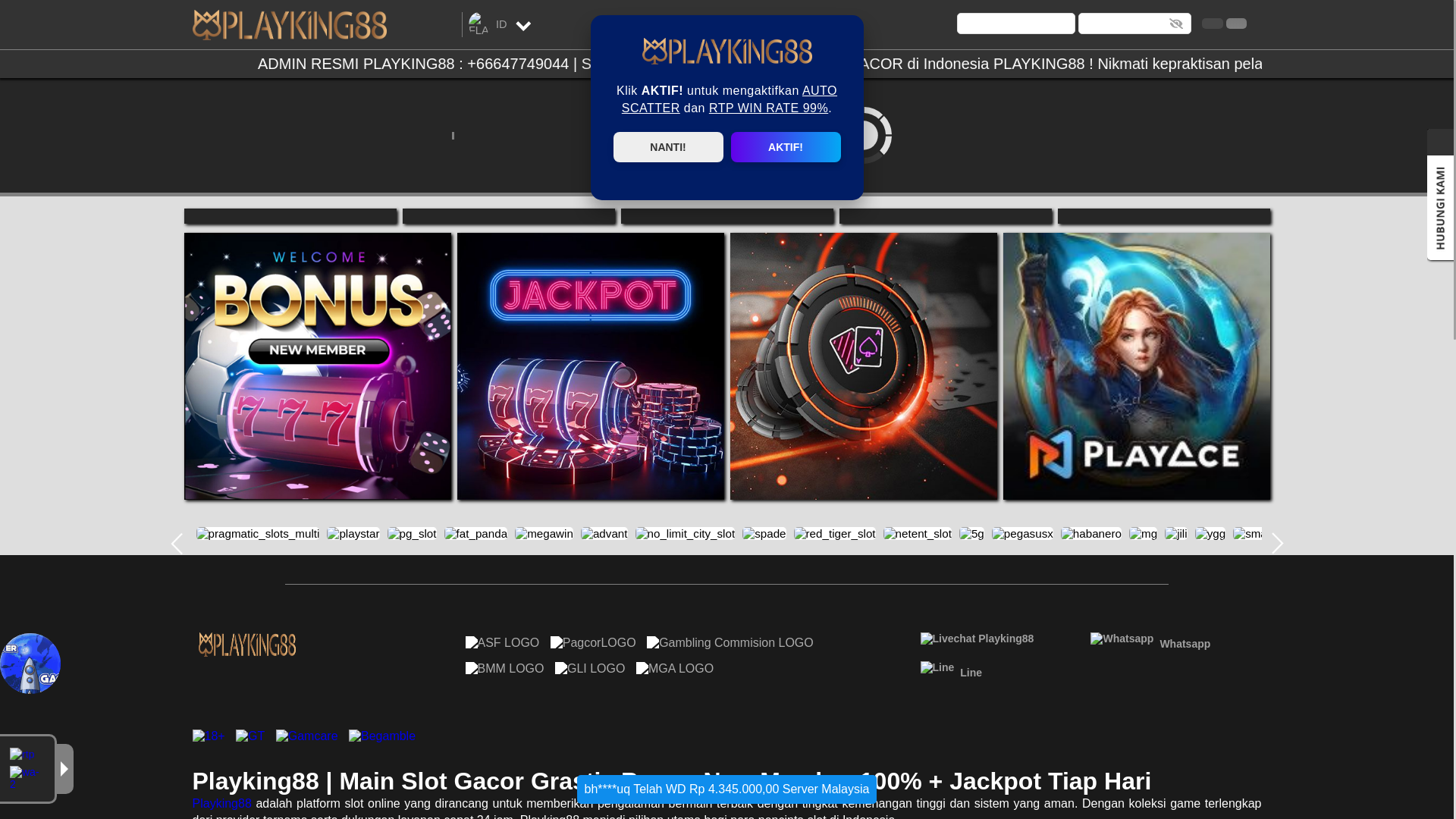Click the Gamcare badge
The width and height of the screenshot is (1456, 819).
(307, 736)
